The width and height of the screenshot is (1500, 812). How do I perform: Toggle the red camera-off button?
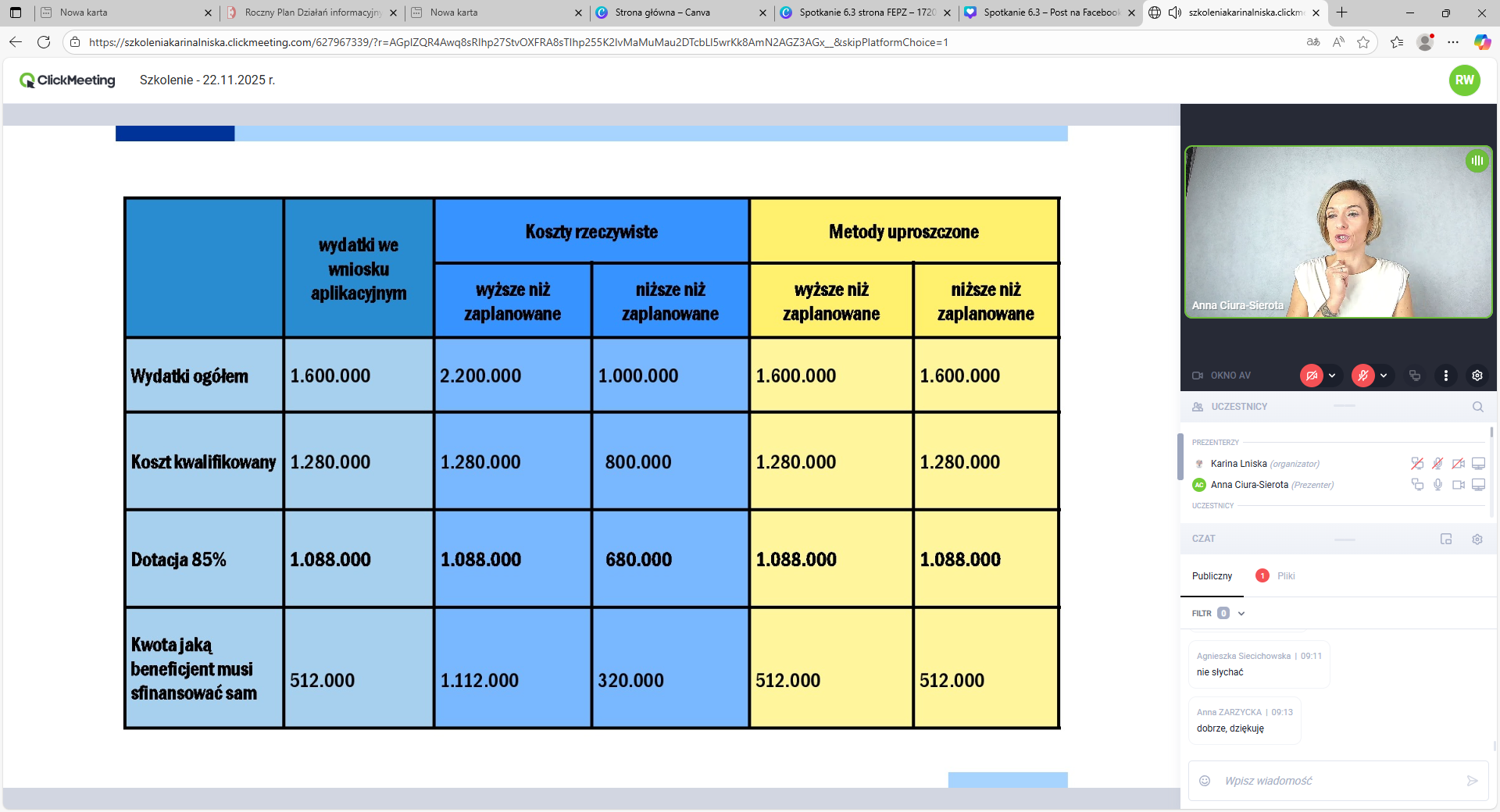click(x=1311, y=376)
